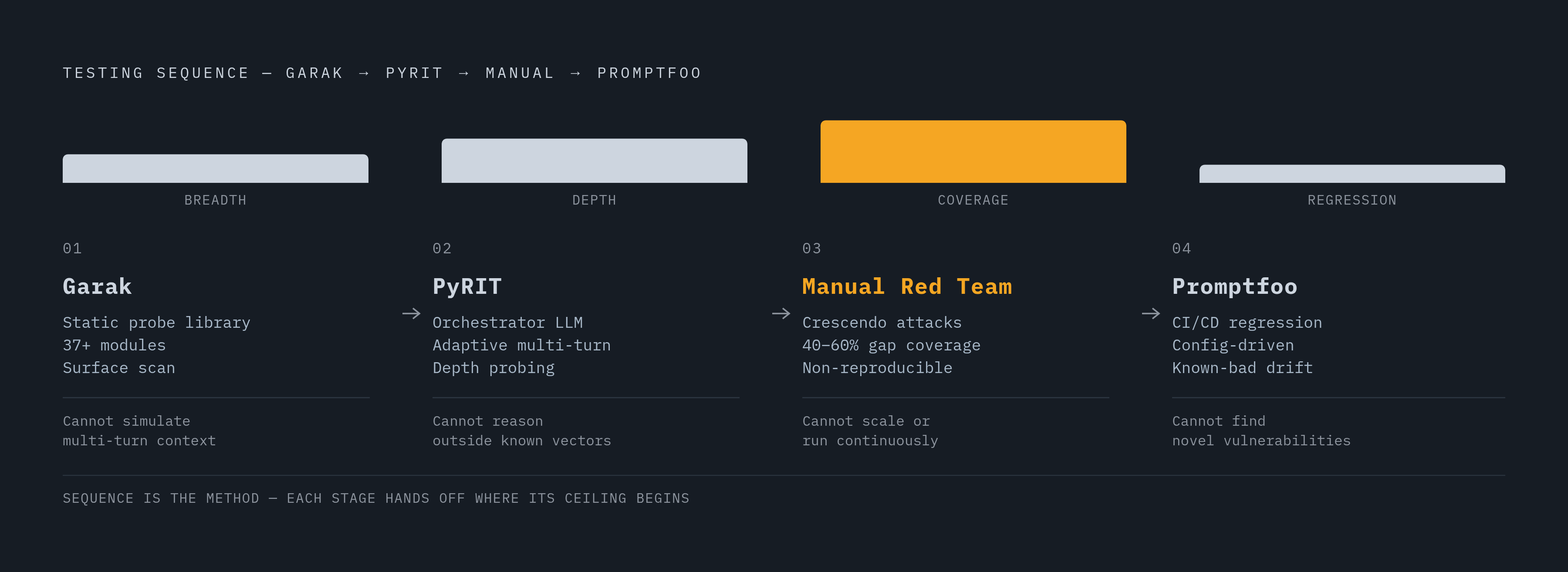Click the "Config-driven" line
Viewport: 1568px width, 572px height.
coord(1233,345)
